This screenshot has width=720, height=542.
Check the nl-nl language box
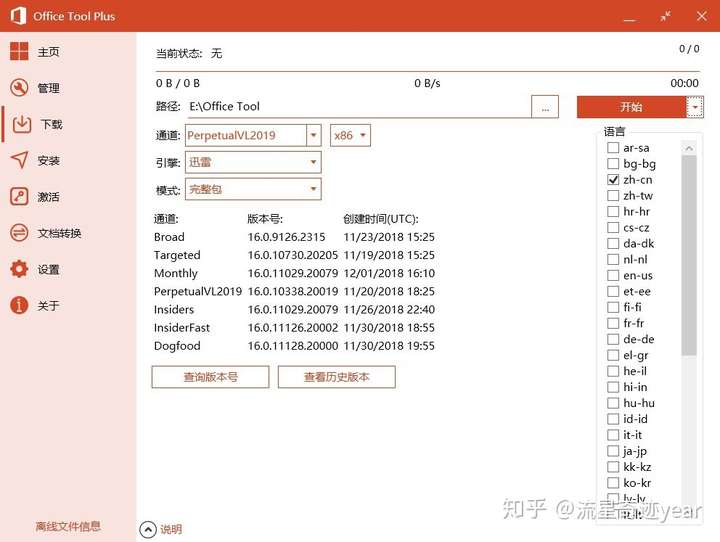(x=613, y=260)
